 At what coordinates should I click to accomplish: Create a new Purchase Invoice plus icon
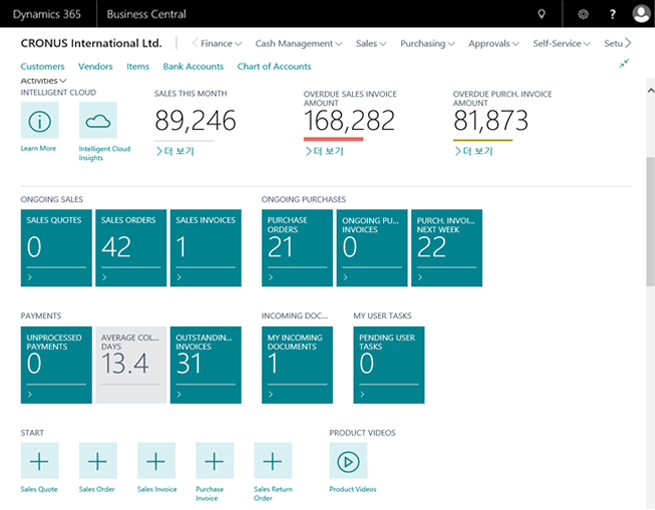215,461
